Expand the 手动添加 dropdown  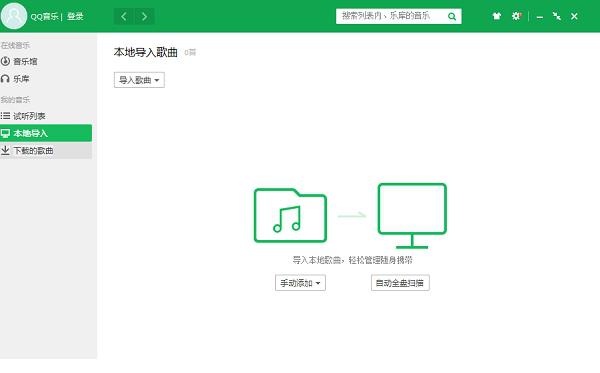tap(300, 283)
